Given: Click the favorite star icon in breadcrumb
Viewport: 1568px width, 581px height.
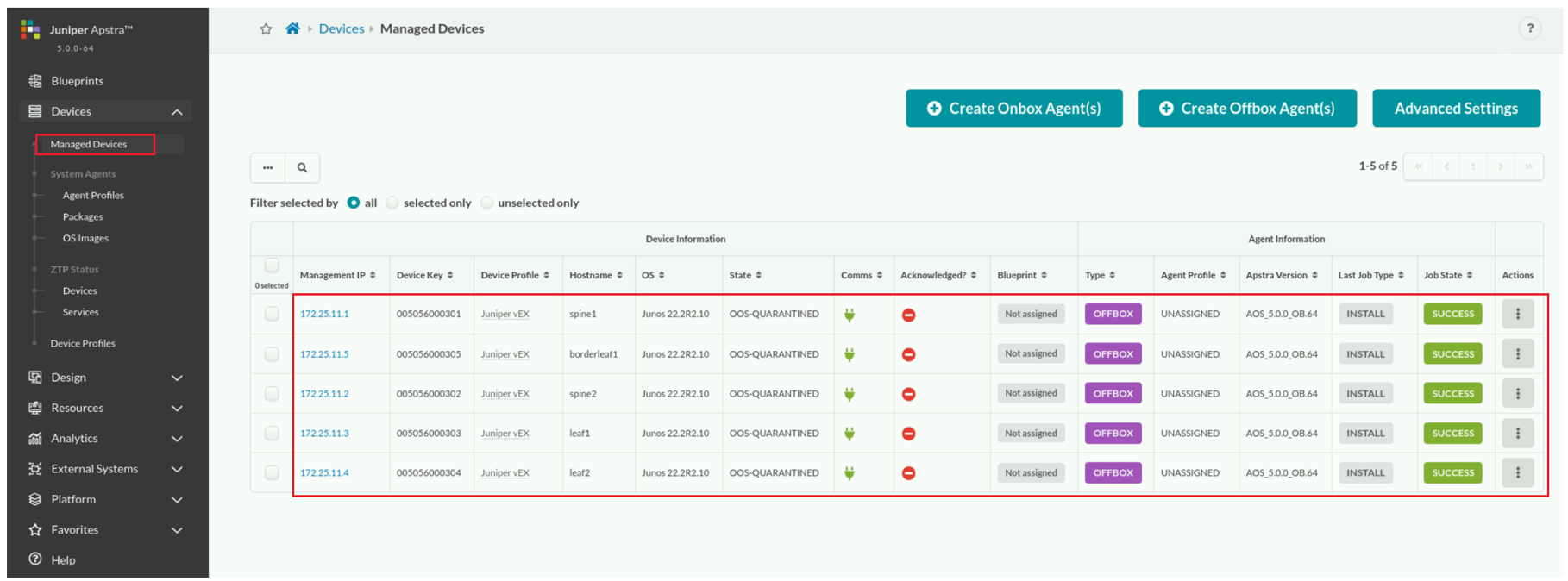Looking at the screenshot, I should (266, 29).
